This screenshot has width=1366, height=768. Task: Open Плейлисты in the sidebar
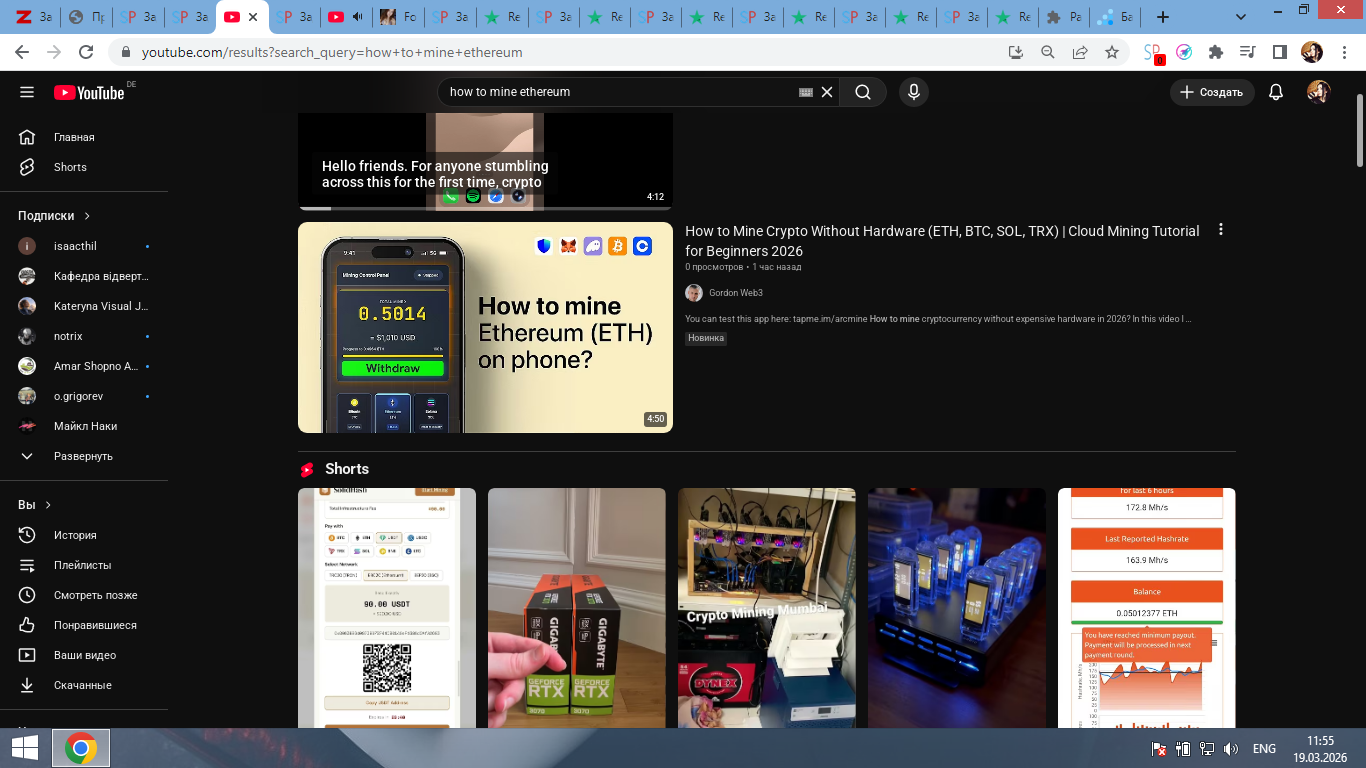coord(84,565)
